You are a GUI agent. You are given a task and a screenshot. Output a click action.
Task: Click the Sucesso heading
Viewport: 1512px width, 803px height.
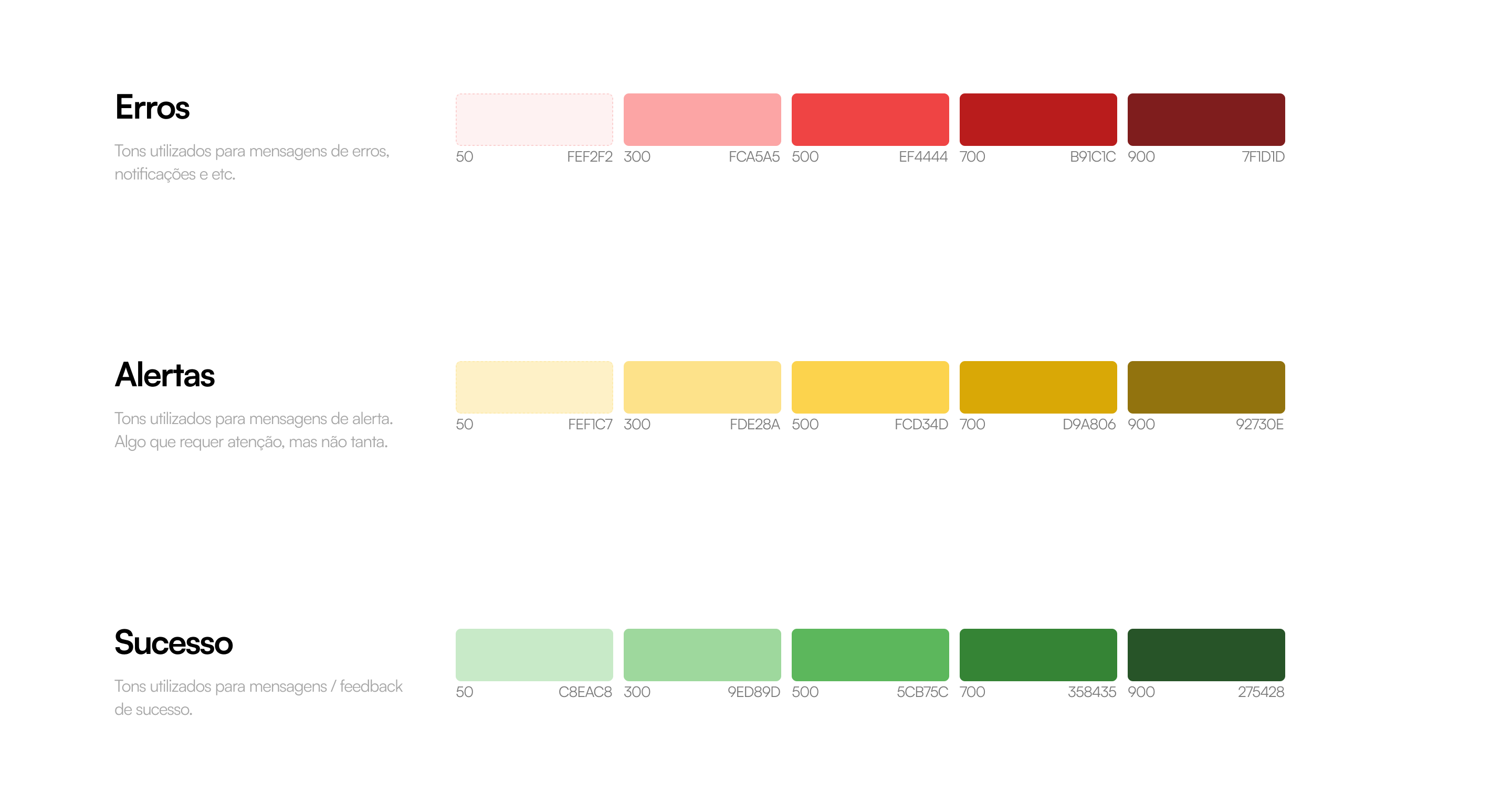(173, 643)
